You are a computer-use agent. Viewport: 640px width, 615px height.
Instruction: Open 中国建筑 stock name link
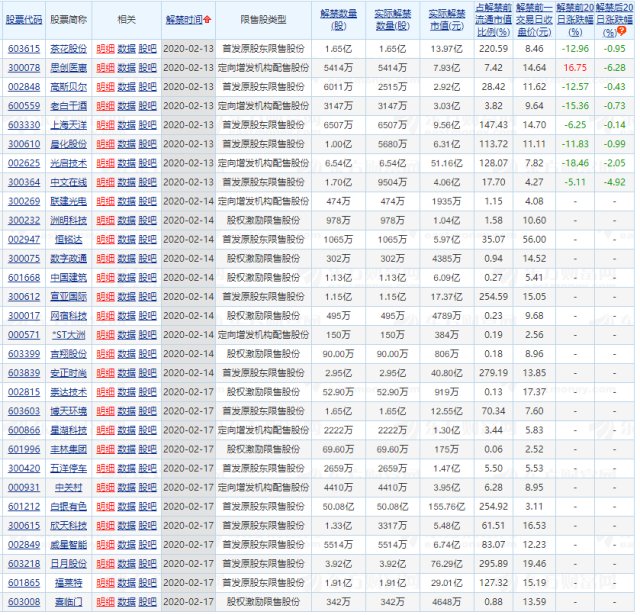(x=69, y=278)
